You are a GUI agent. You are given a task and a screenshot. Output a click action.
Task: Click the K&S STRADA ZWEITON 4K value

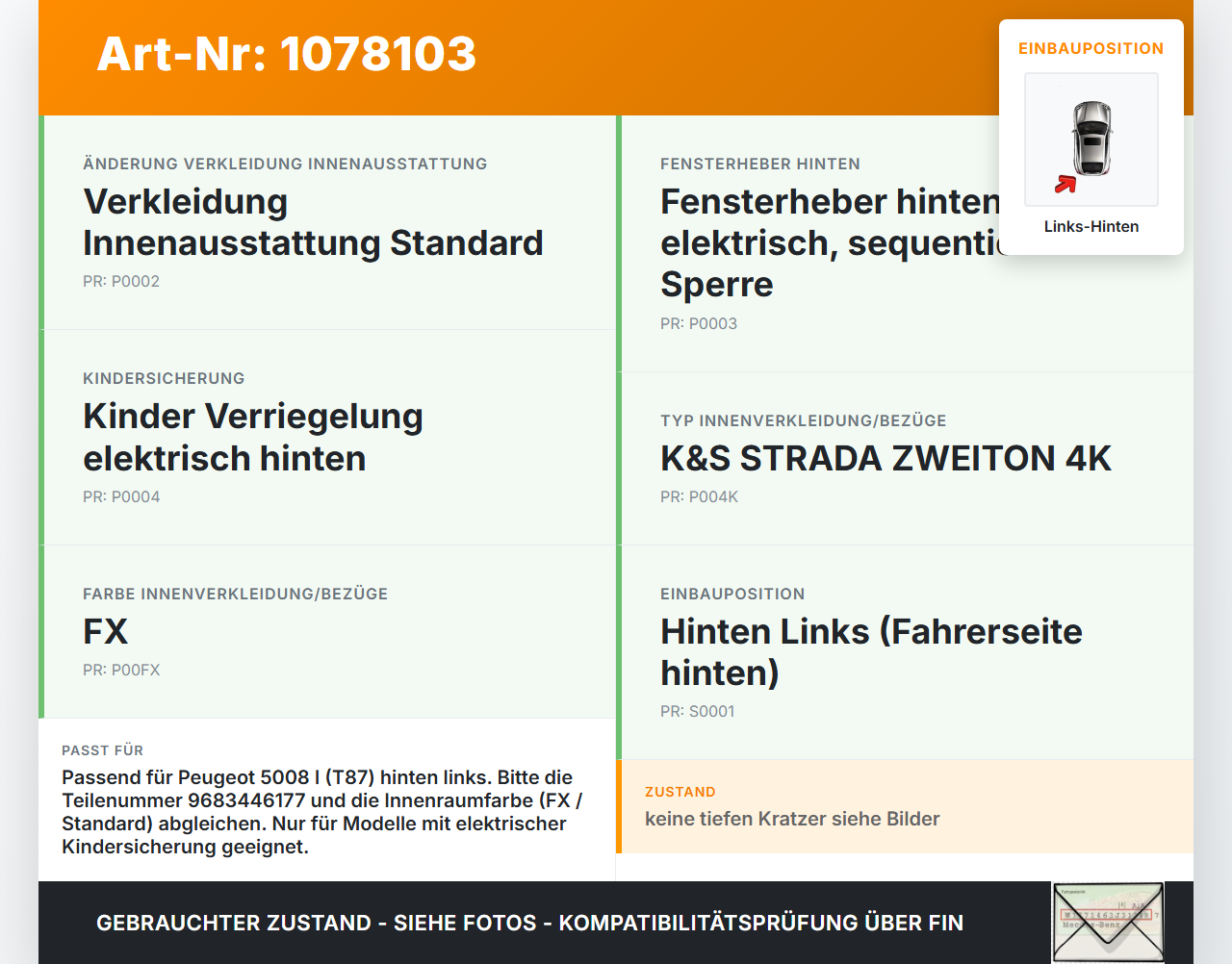pyautogui.click(x=885, y=458)
